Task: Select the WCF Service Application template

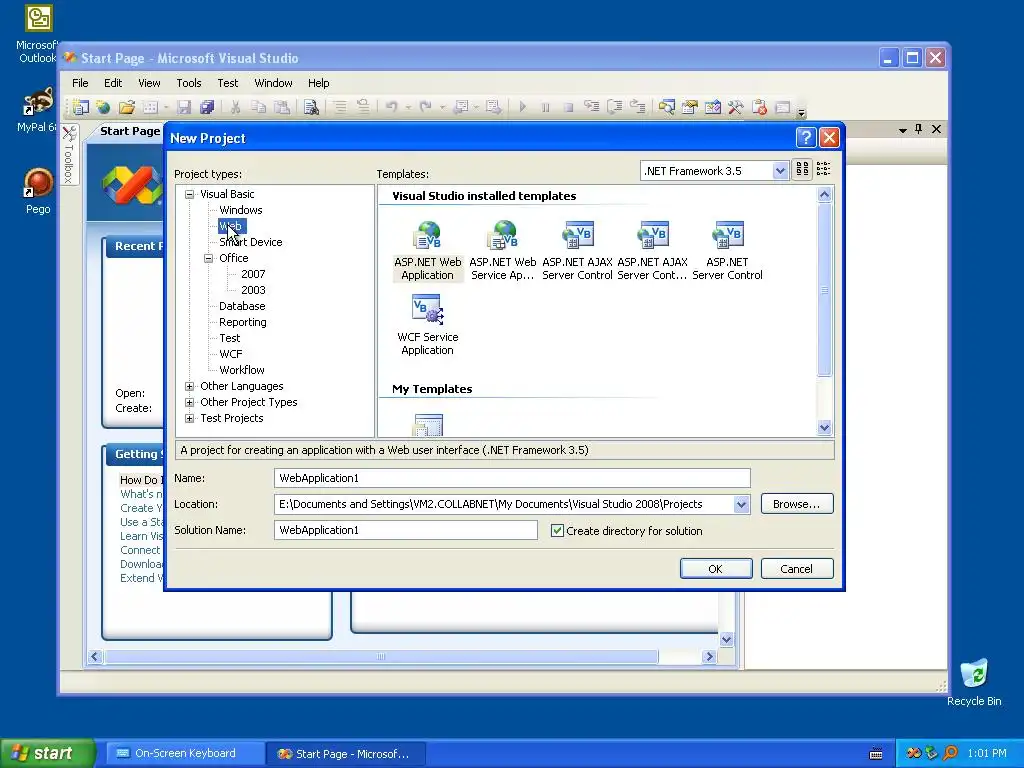Action: (x=428, y=325)
